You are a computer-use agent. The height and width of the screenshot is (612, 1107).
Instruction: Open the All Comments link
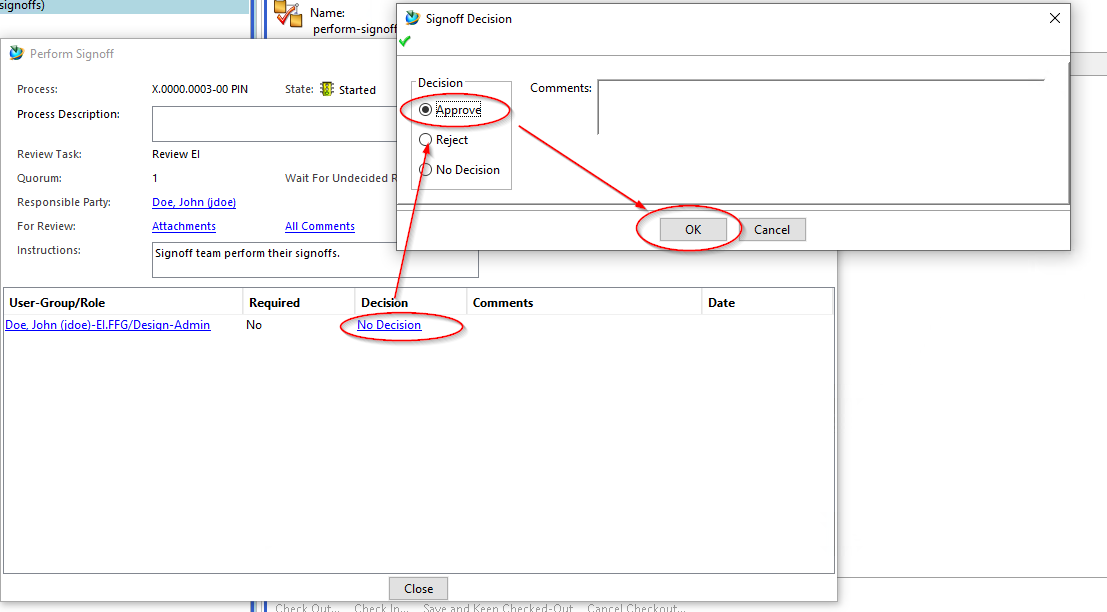(x=320, y=226)
